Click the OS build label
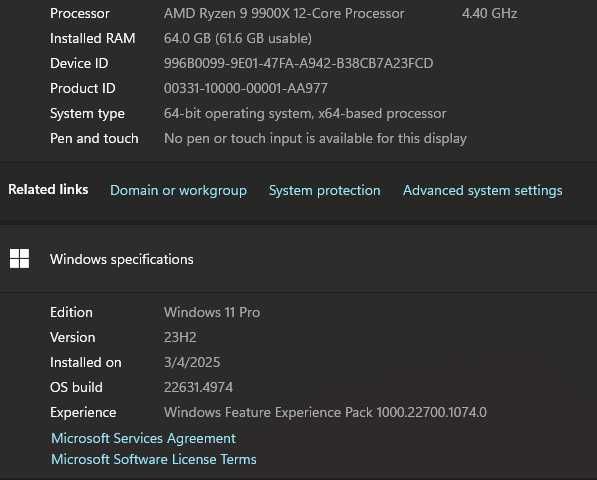The width and height of the screenshot is (597, 480). 76,388
